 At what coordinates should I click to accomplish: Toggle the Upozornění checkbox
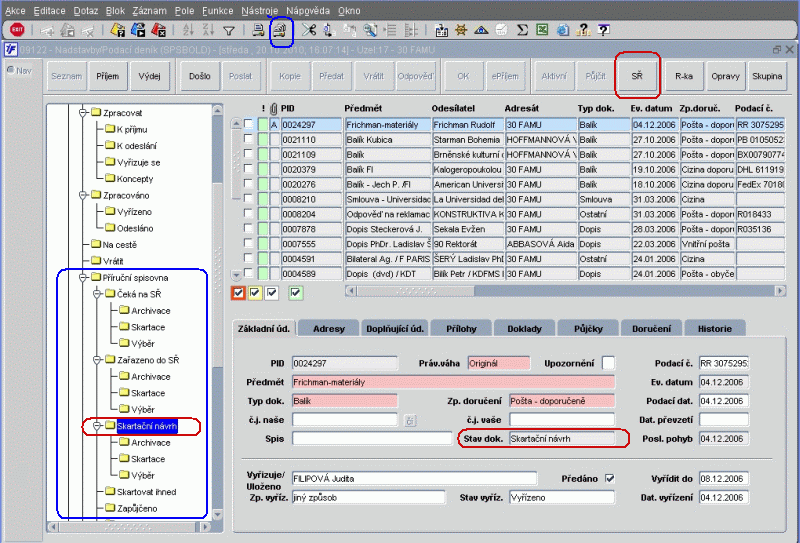(x=608, y=363)
